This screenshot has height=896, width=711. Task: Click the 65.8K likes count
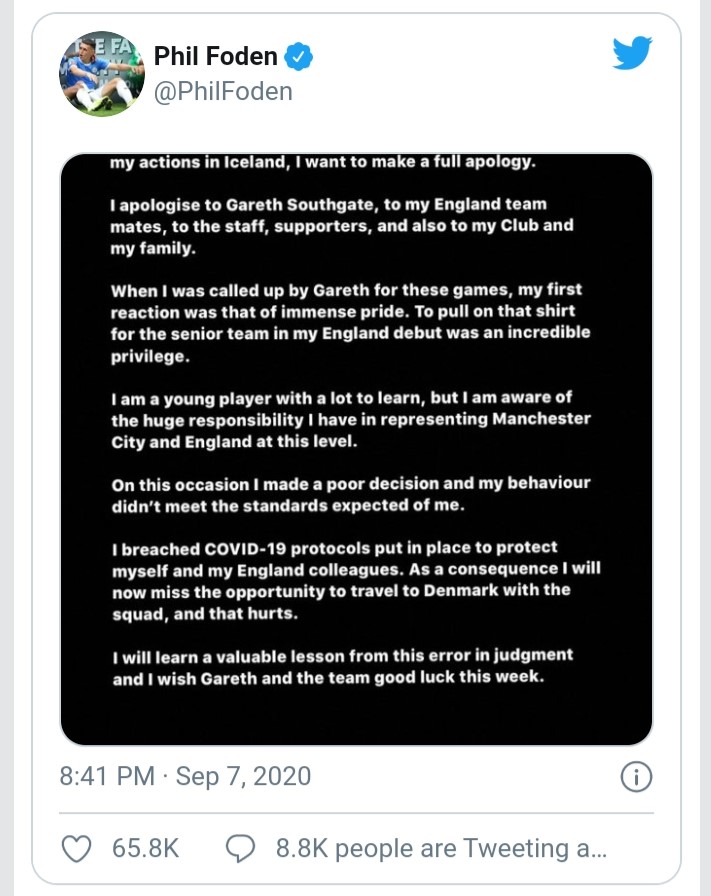[x=146, y=849]
